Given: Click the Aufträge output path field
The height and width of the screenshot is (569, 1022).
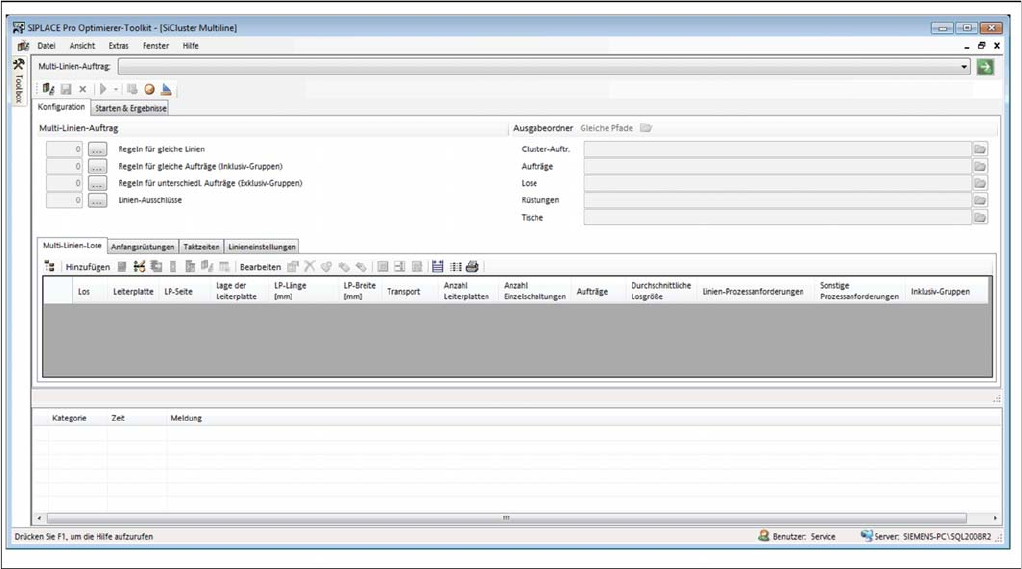Looking at the screenshot, I should (777, 166).
